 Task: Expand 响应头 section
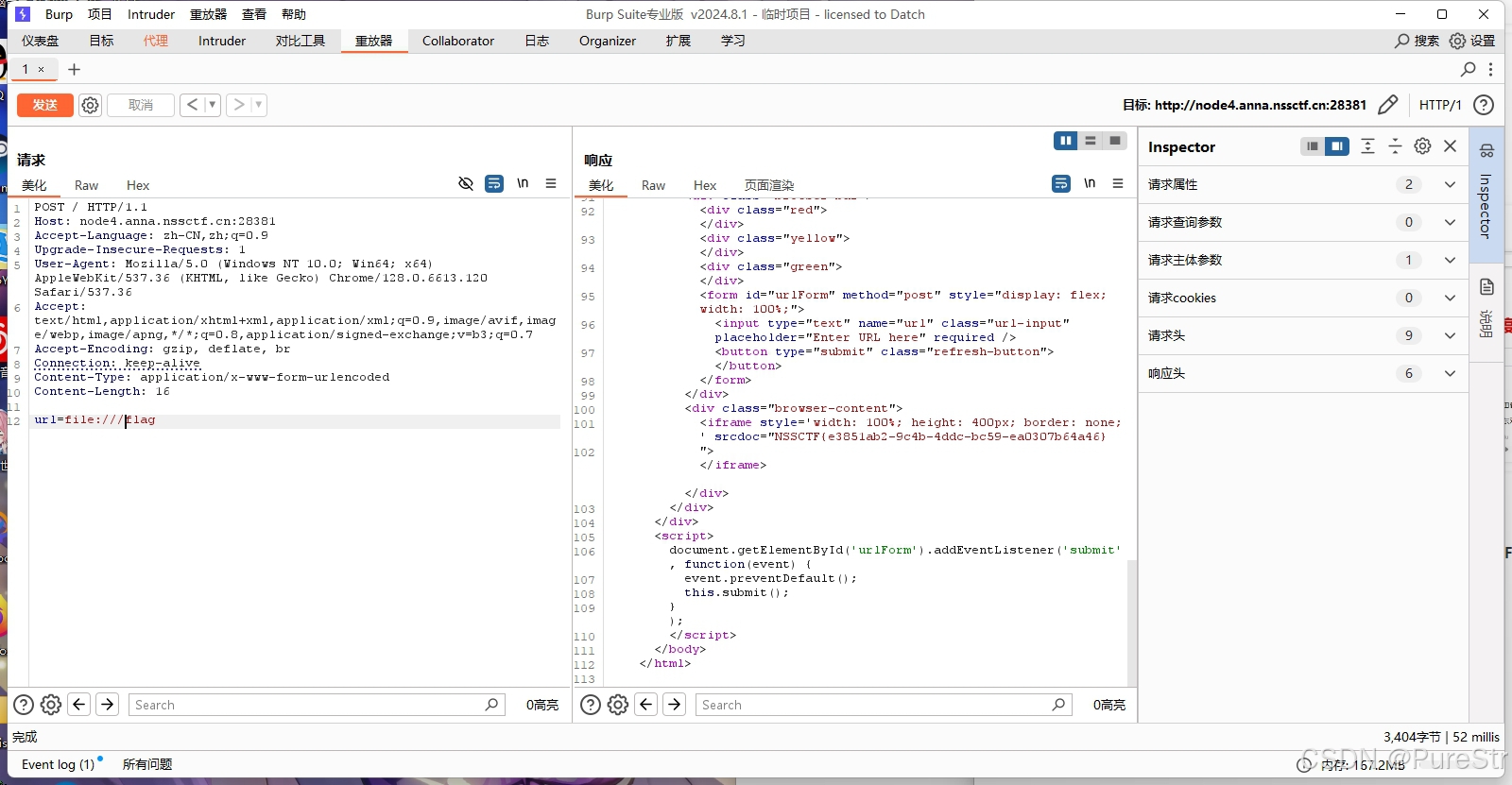1302,373
